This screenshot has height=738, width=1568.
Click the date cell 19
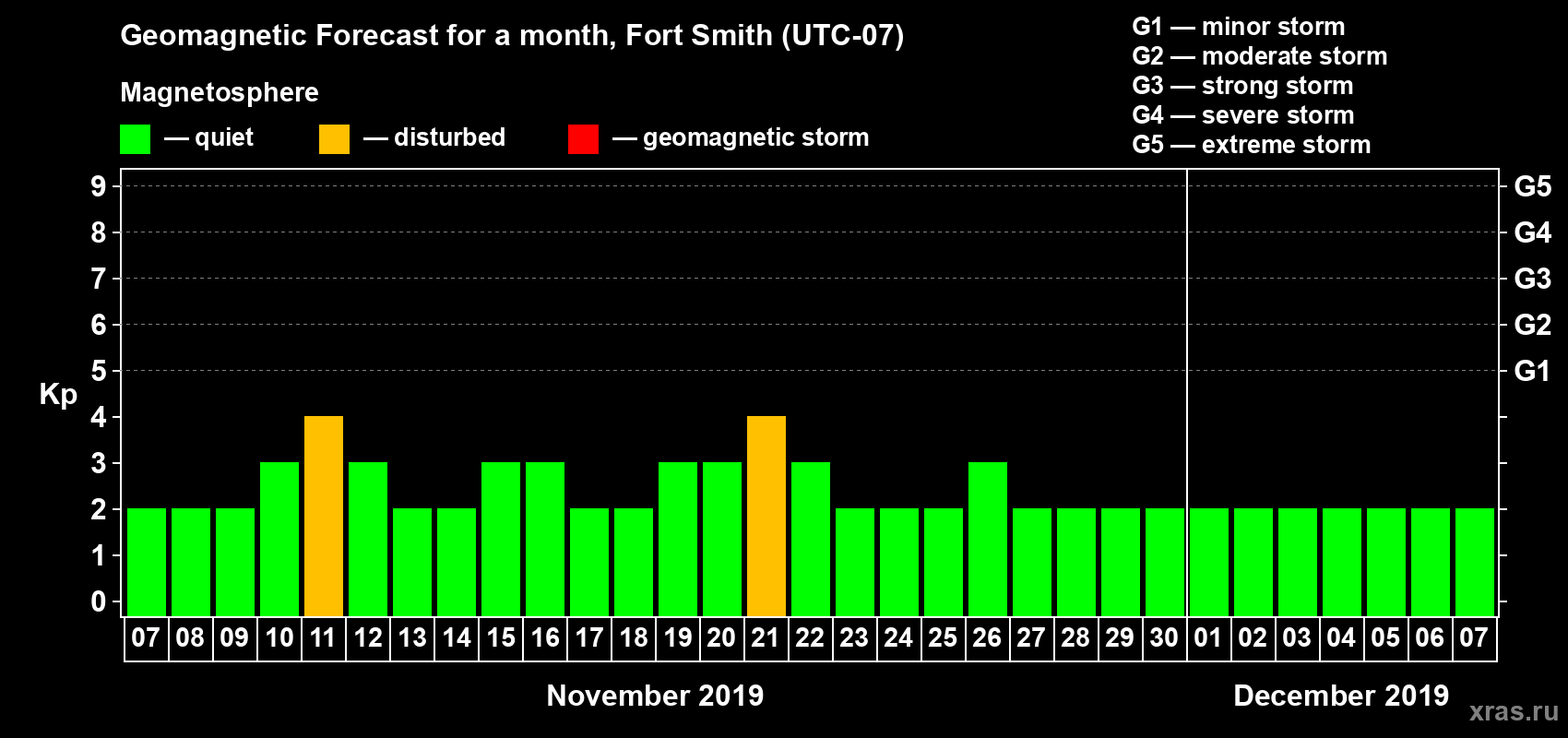coord(678,638)
